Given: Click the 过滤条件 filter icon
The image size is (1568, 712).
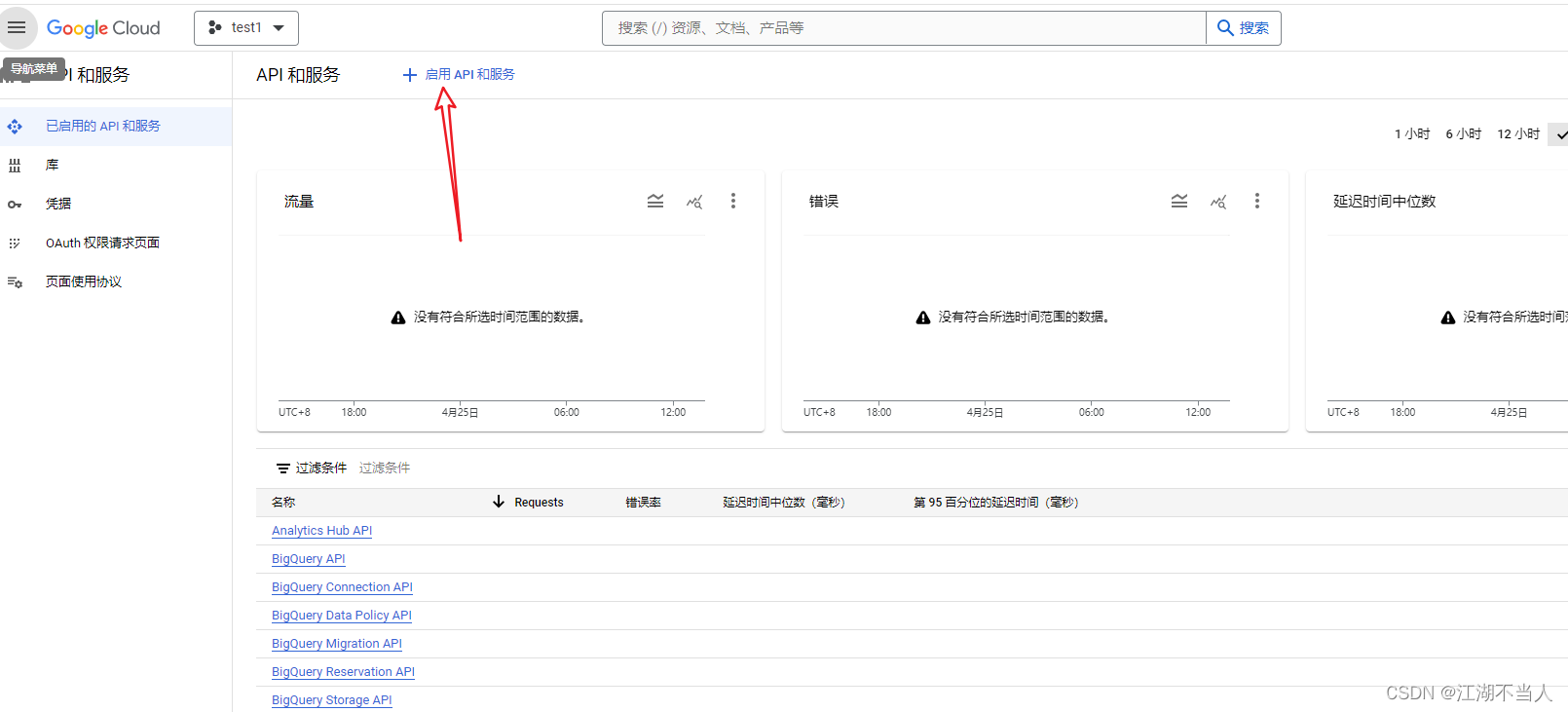Looking at the screenshot, I should [x=283, y=468].
